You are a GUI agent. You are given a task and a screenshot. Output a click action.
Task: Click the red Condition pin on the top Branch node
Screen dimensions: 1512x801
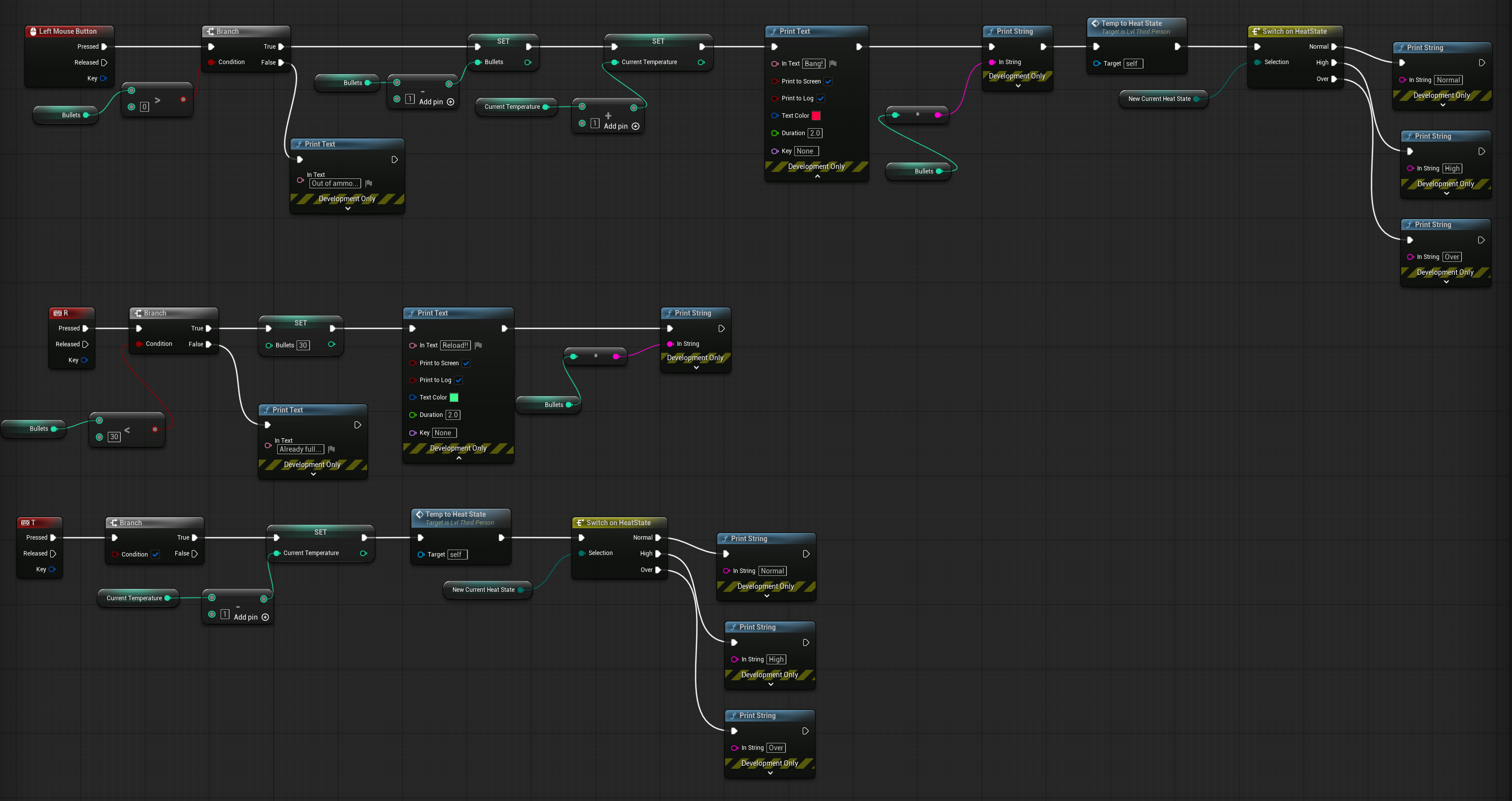tap(211, 62)
